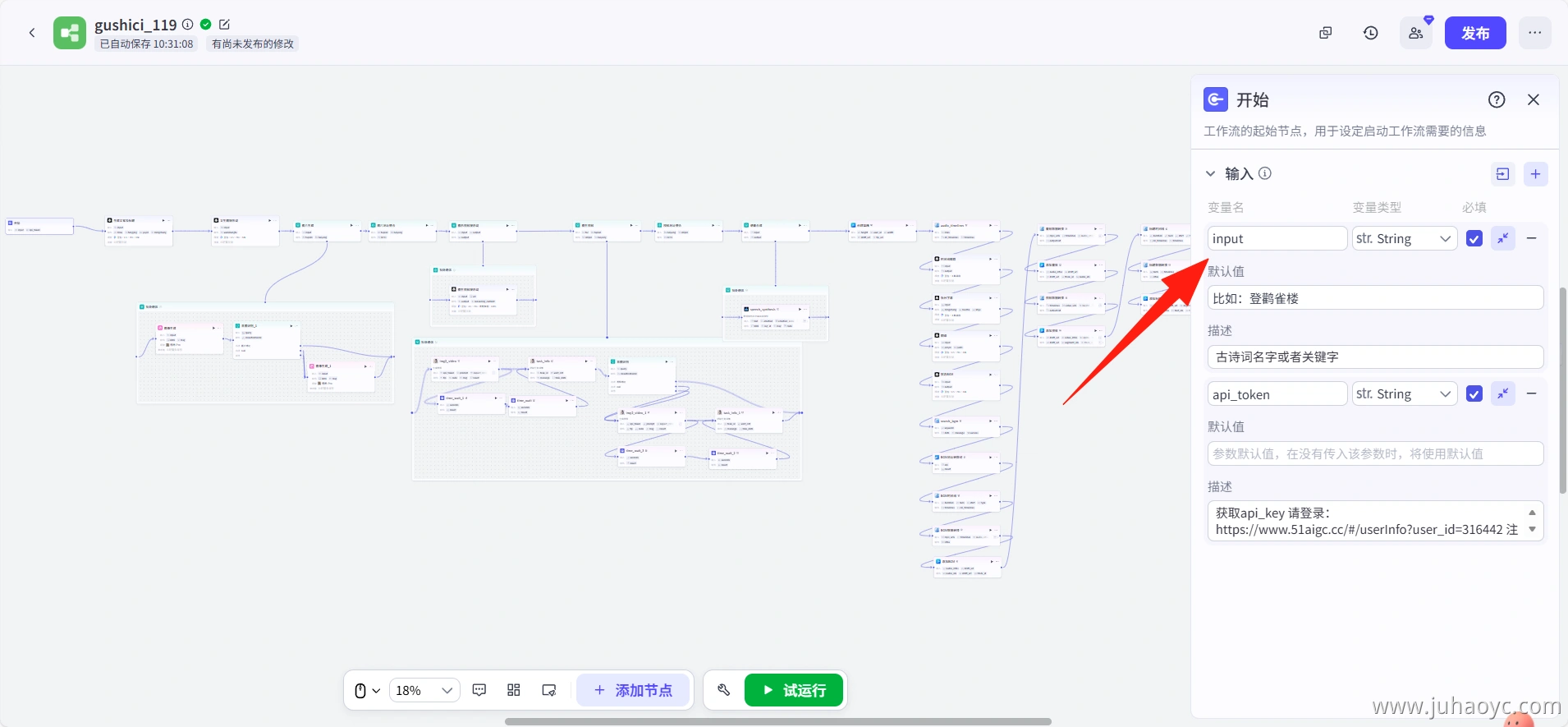Open the more options menu
Screen dimensions: 1568x727
coord(1534,33)
